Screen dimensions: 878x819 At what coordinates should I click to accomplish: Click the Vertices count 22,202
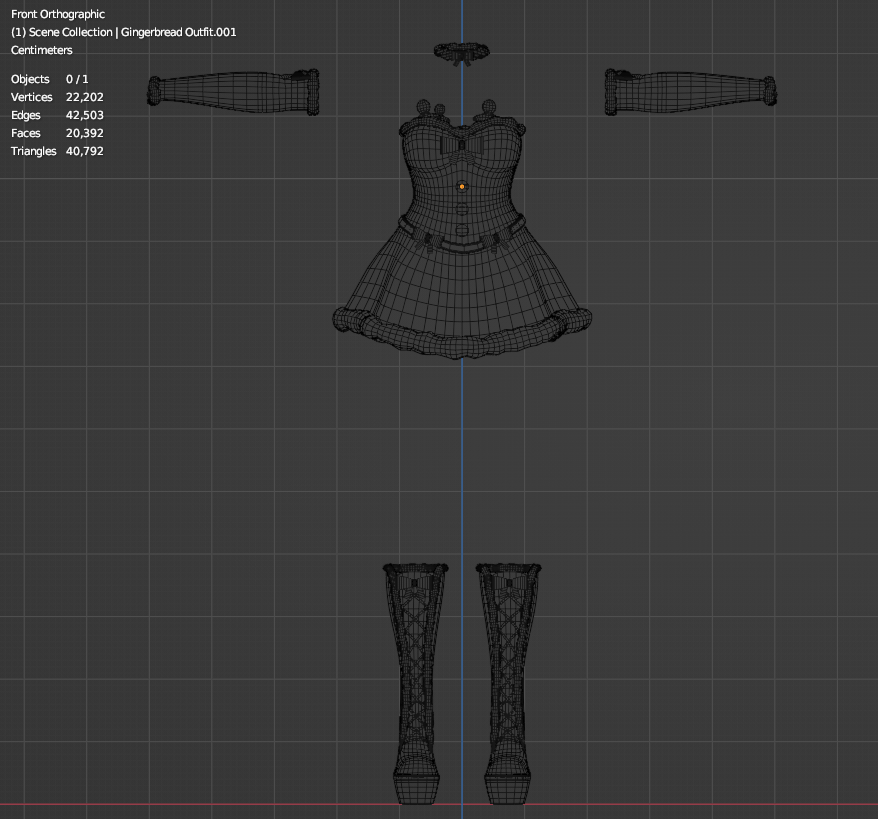[x=84, y=97]
